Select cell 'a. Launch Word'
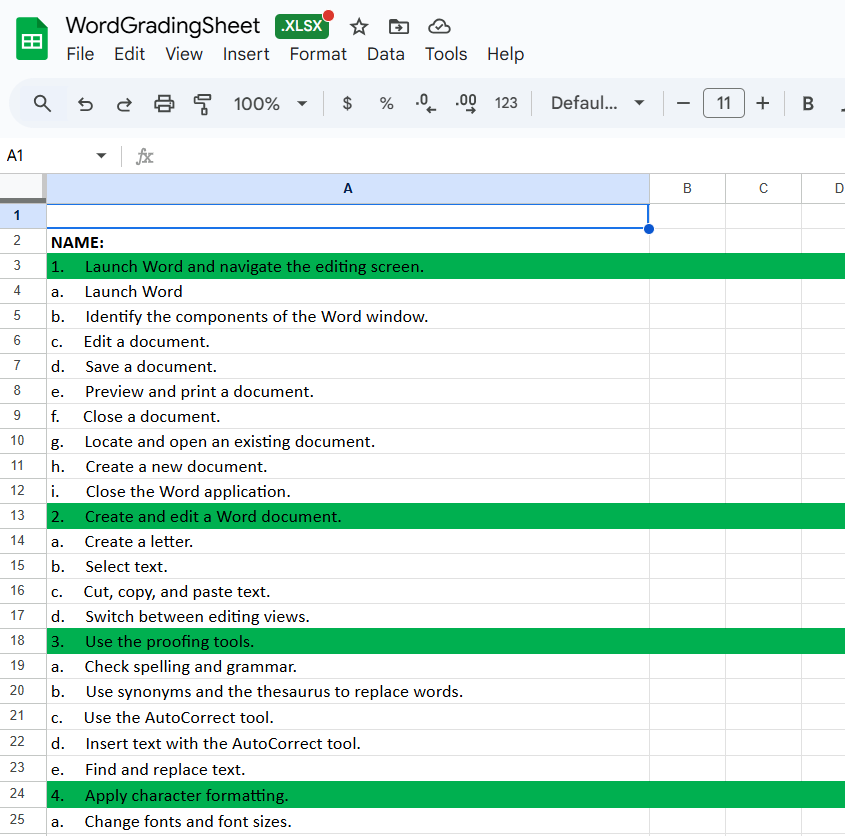 click(x=348, y=291)
